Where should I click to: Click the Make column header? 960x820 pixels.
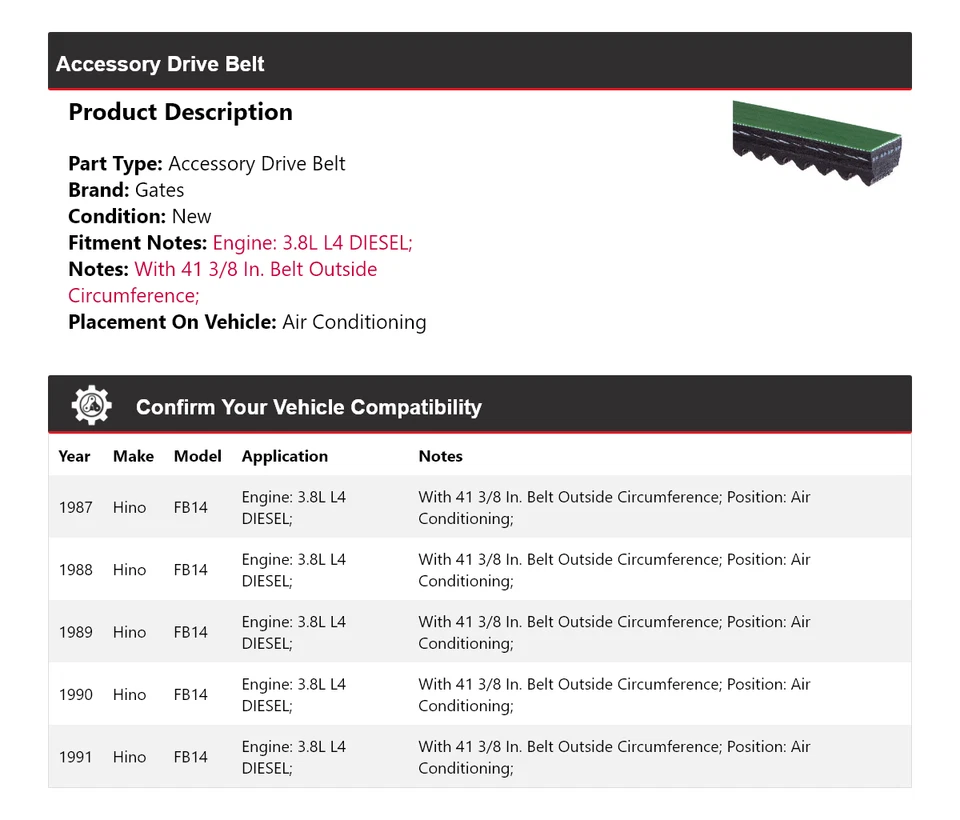133,456
